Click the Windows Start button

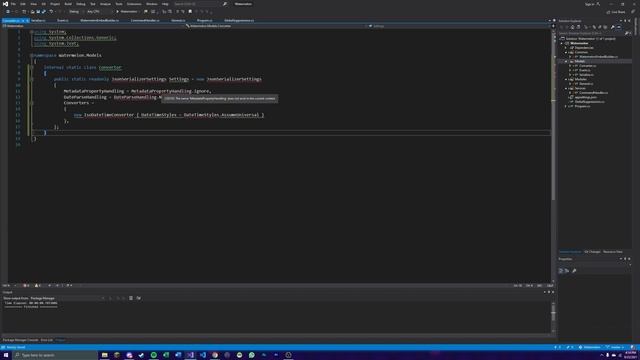tap(6, 355)
